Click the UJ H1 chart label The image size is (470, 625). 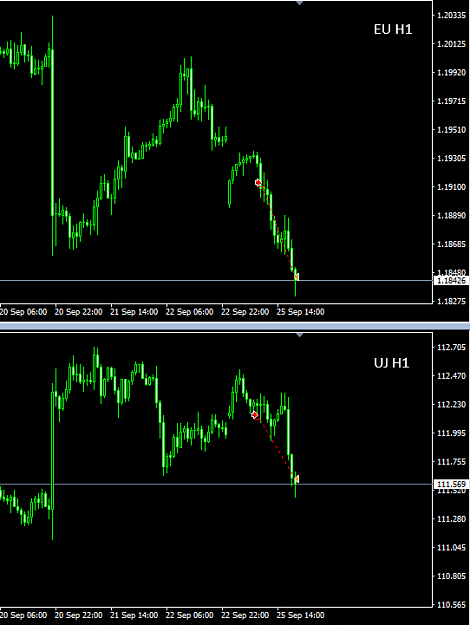click(391, 363)
